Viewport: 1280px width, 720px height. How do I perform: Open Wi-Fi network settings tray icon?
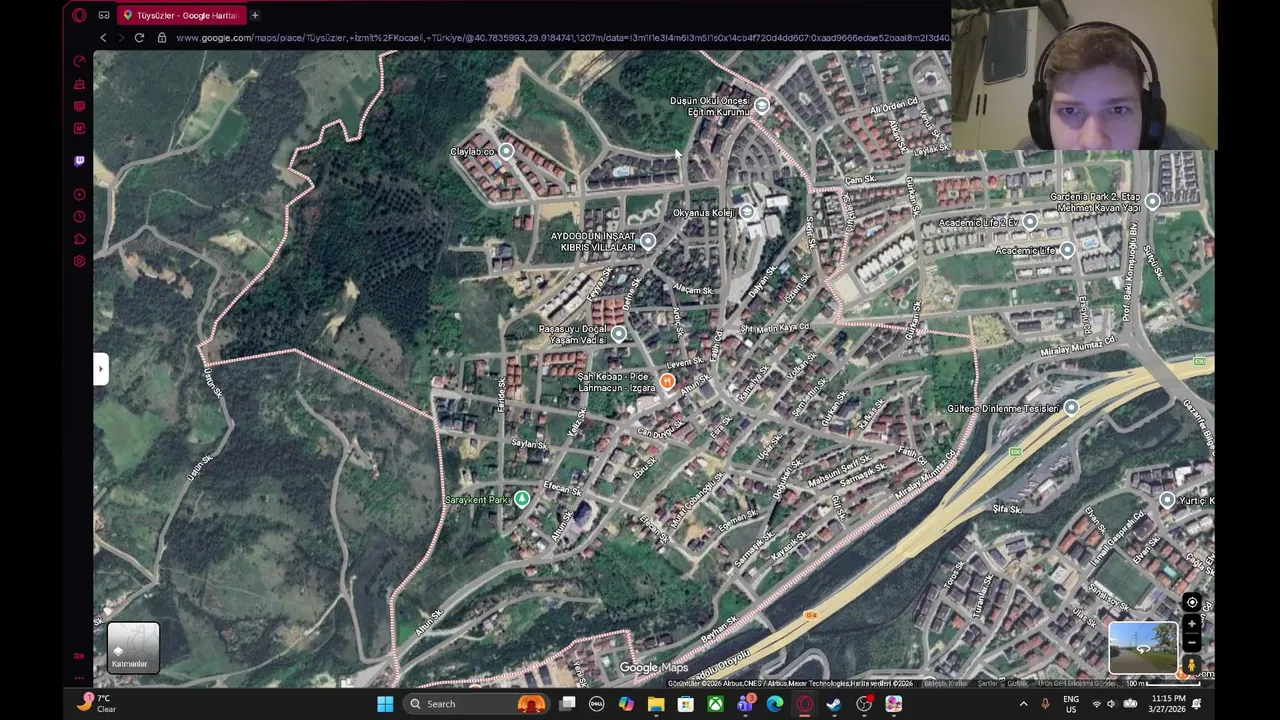click(x=1096, y=704)
